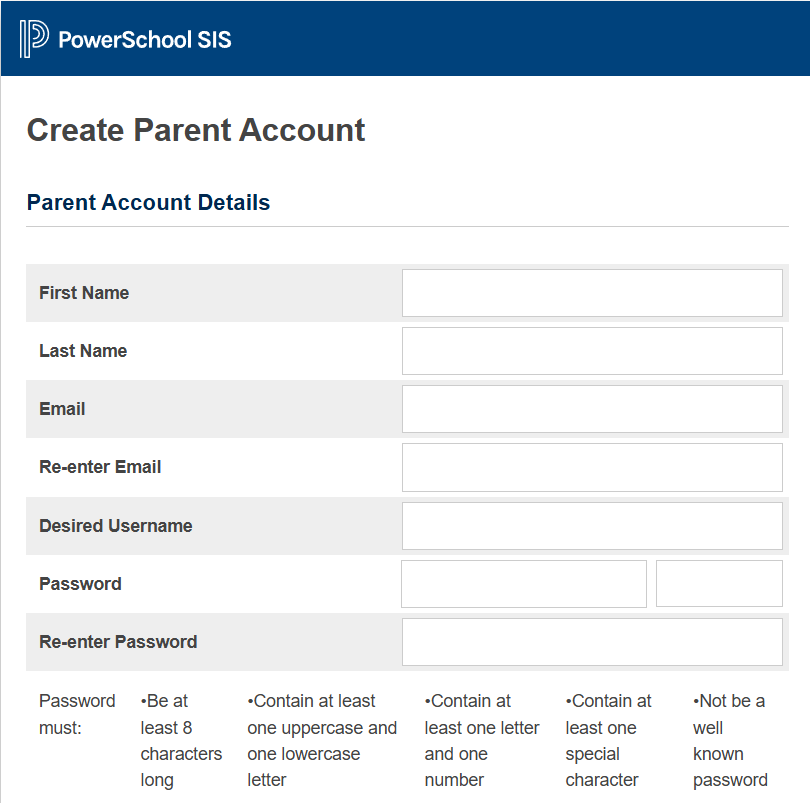Click the PowerSchool SIS title text

click(145, 39)
